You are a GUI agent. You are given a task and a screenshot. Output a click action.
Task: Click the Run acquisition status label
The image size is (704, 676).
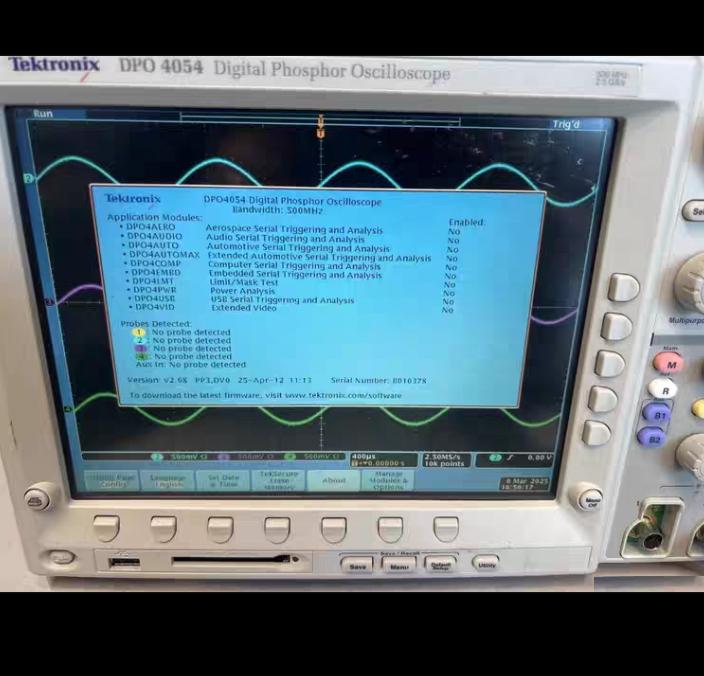43,114
